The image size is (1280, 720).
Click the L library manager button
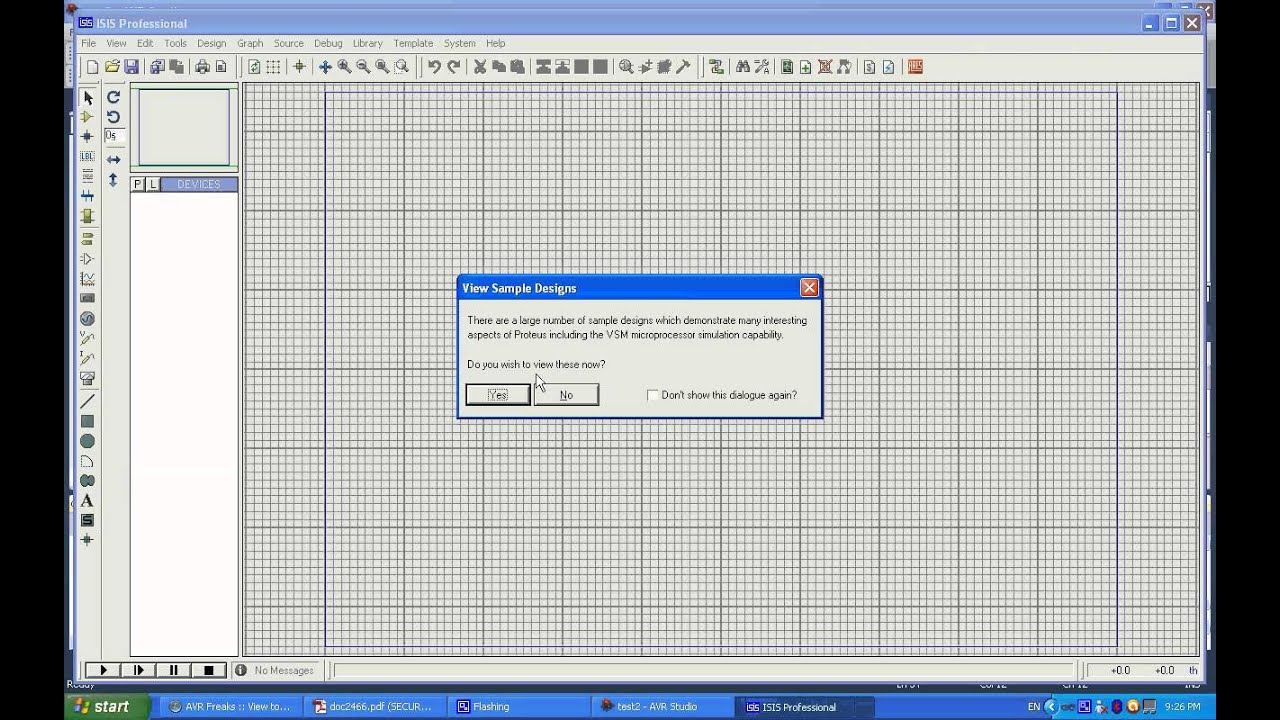tap(152, 184)
